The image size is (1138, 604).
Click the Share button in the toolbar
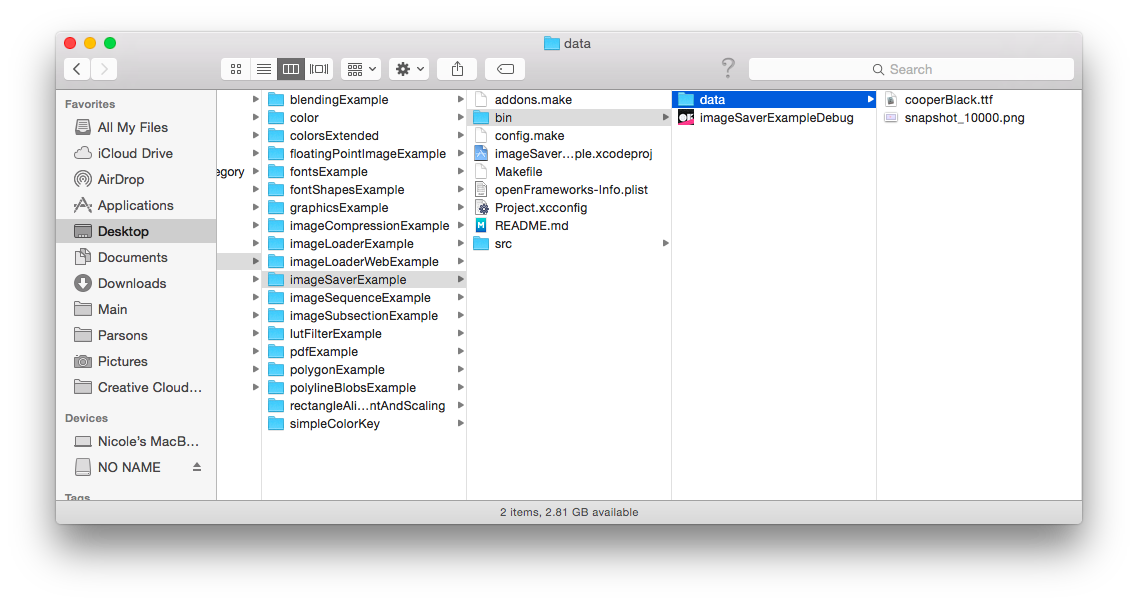click(456, 68)
